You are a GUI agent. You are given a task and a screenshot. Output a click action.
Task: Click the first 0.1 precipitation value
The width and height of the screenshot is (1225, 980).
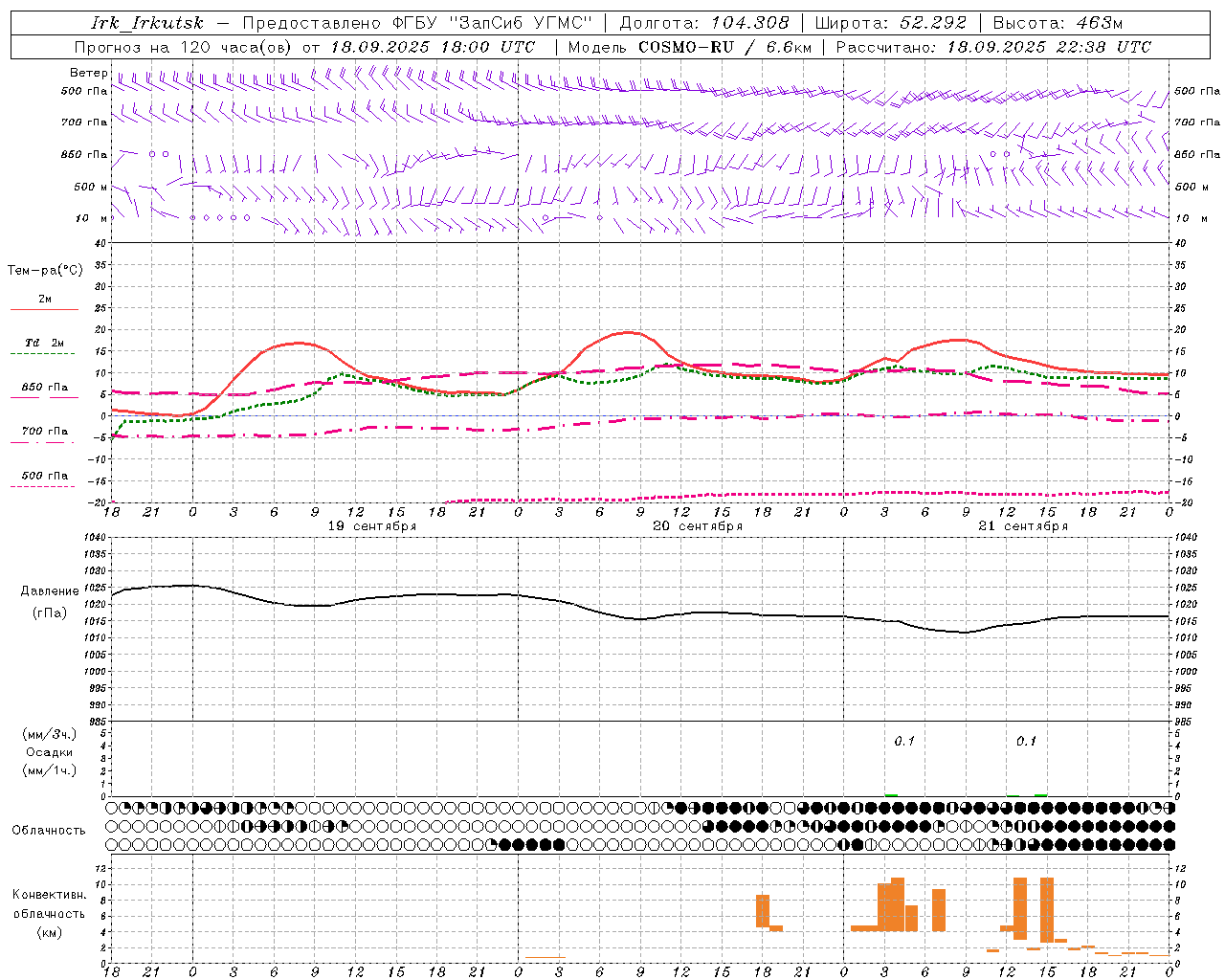click(x=904, y=742)
